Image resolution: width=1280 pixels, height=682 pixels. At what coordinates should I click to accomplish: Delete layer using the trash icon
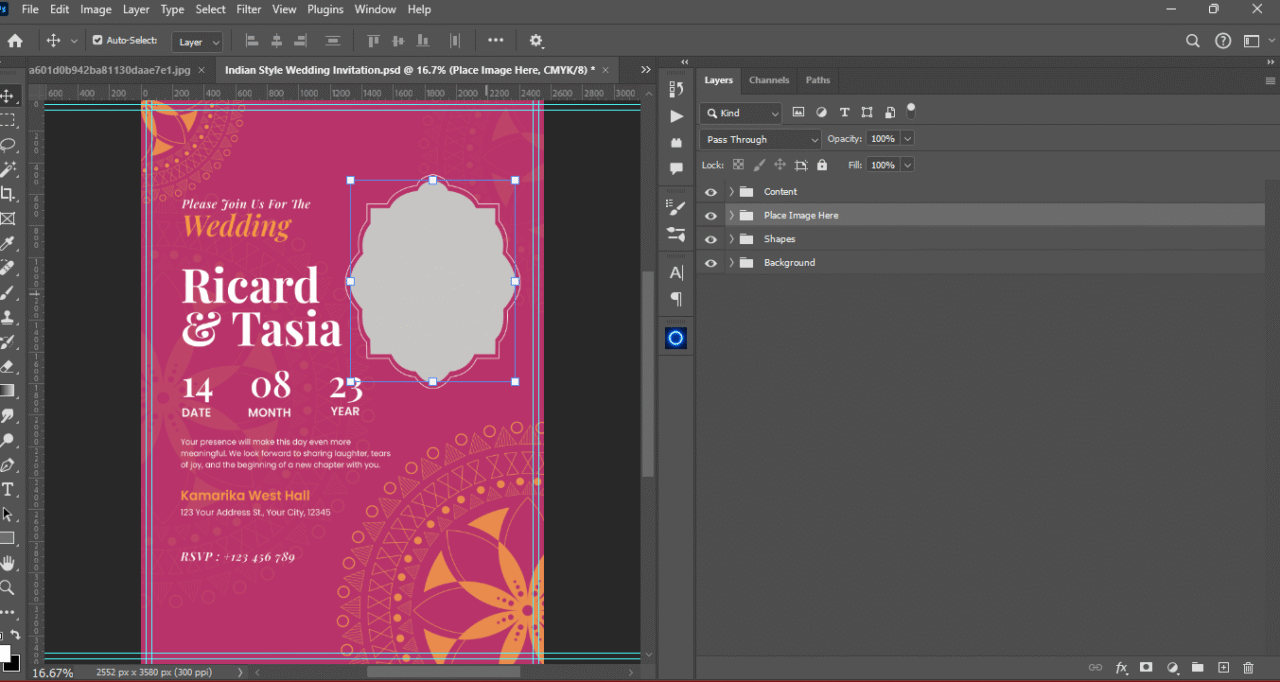[x=1248, y=667]
